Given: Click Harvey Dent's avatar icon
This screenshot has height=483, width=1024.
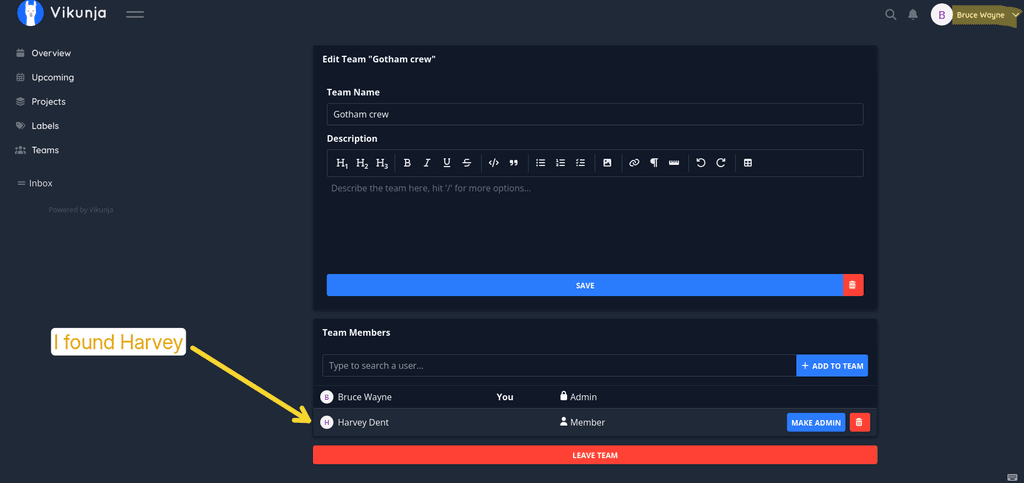Looking at the screenshot, I should point(327,422).
